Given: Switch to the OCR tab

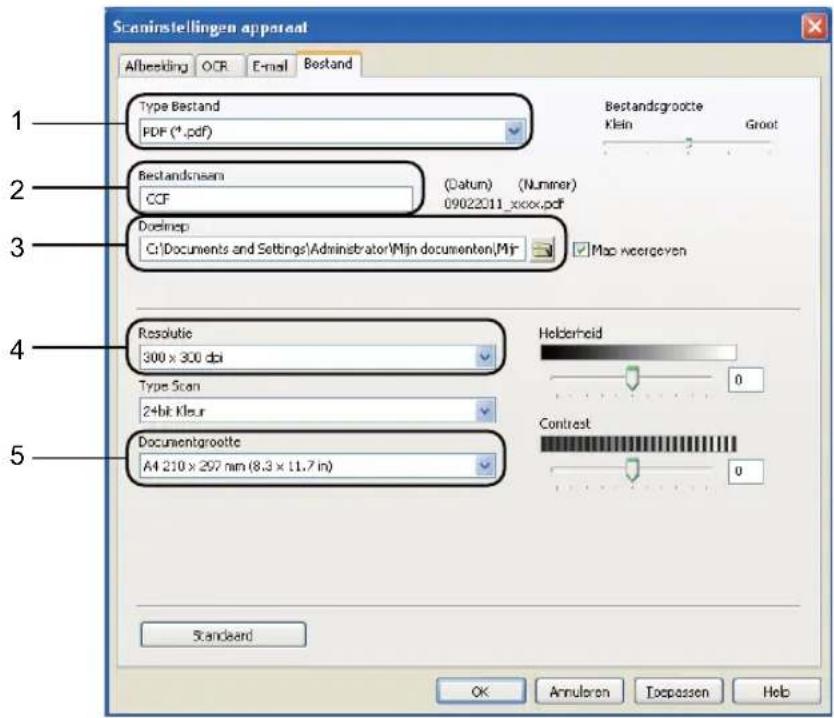Looking at the screenshot, I should coord(220,66).
